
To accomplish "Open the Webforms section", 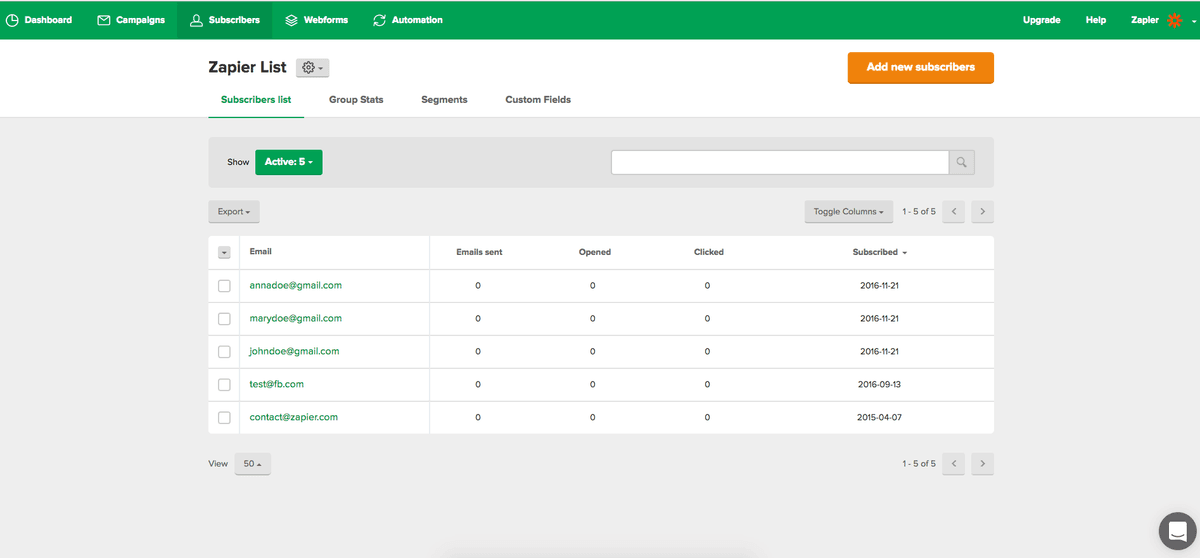I will point(316,20).
